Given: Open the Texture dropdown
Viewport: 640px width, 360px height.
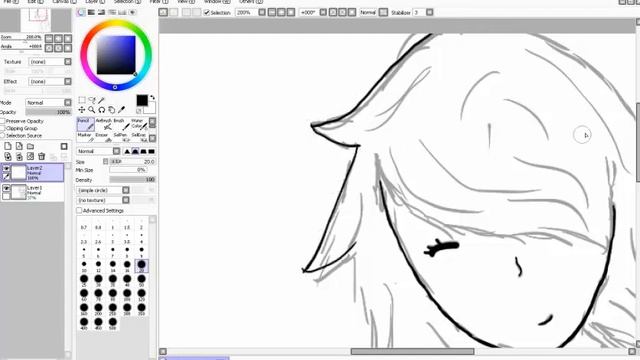Looking at the screenshot, I should 50,62.
